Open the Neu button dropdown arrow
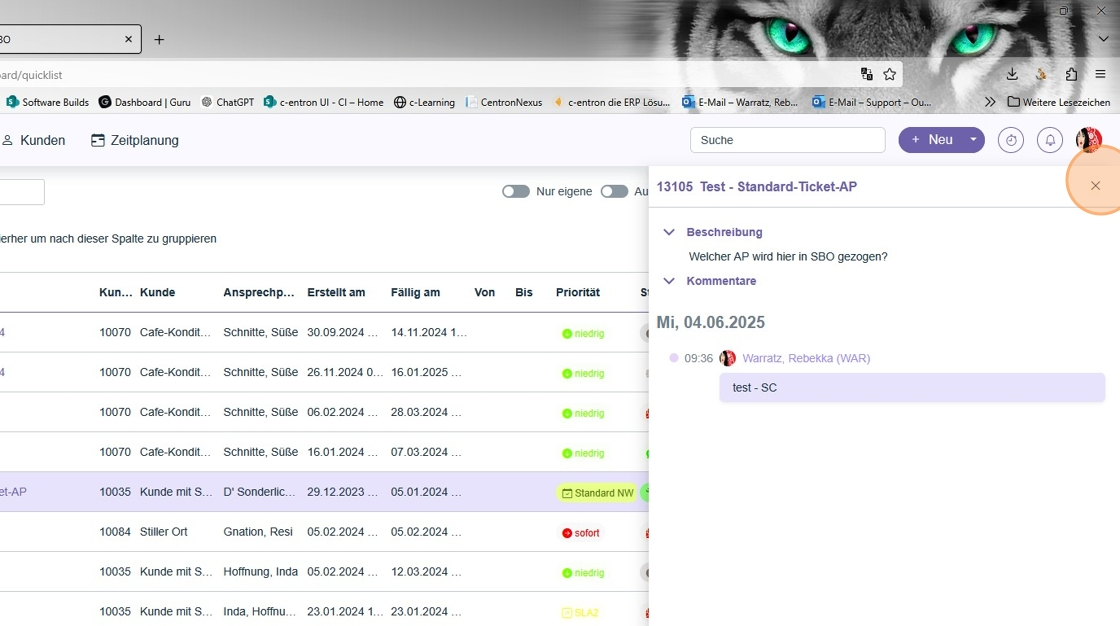 click(973, 140)
